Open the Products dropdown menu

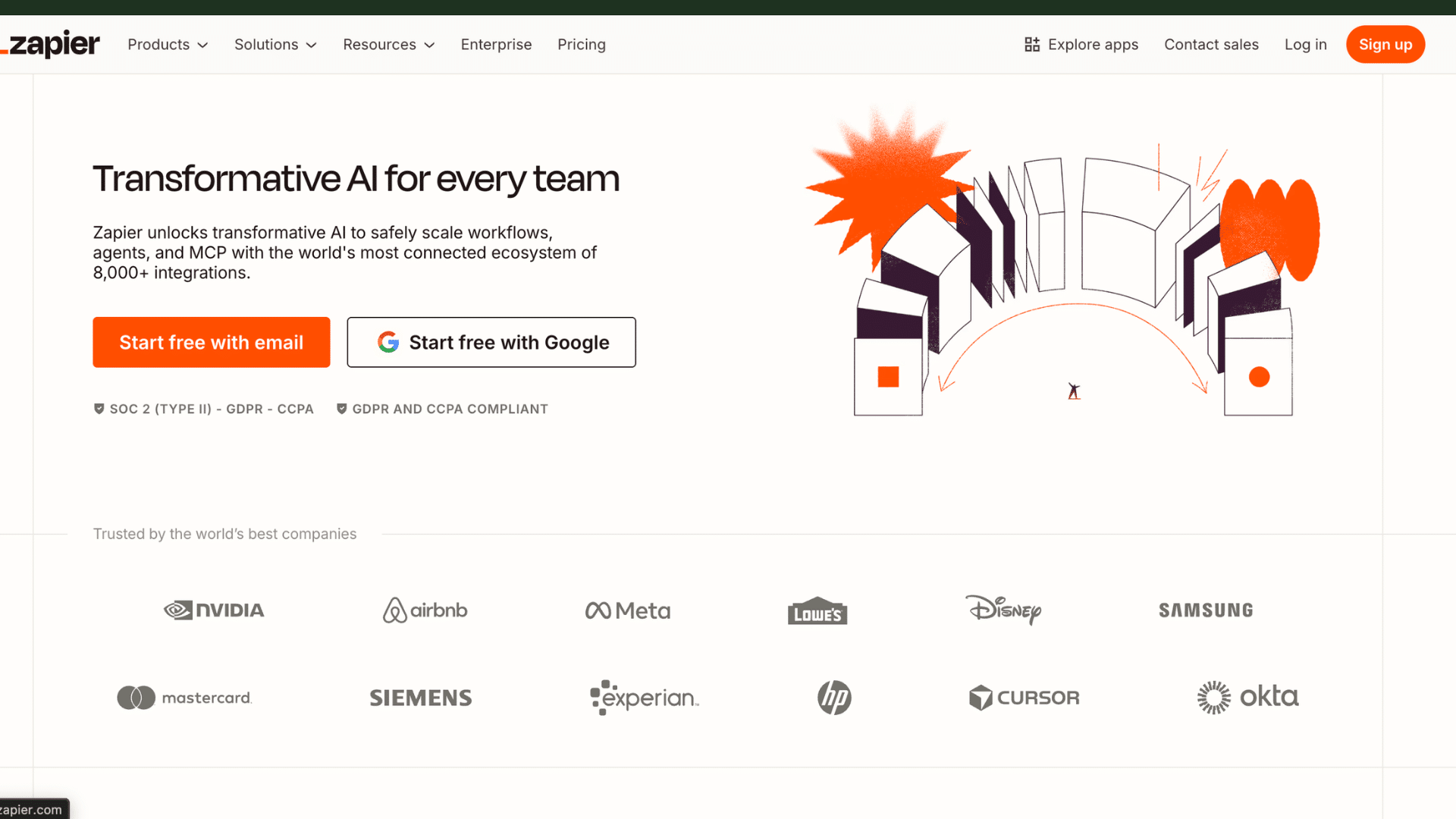(167, 44)
